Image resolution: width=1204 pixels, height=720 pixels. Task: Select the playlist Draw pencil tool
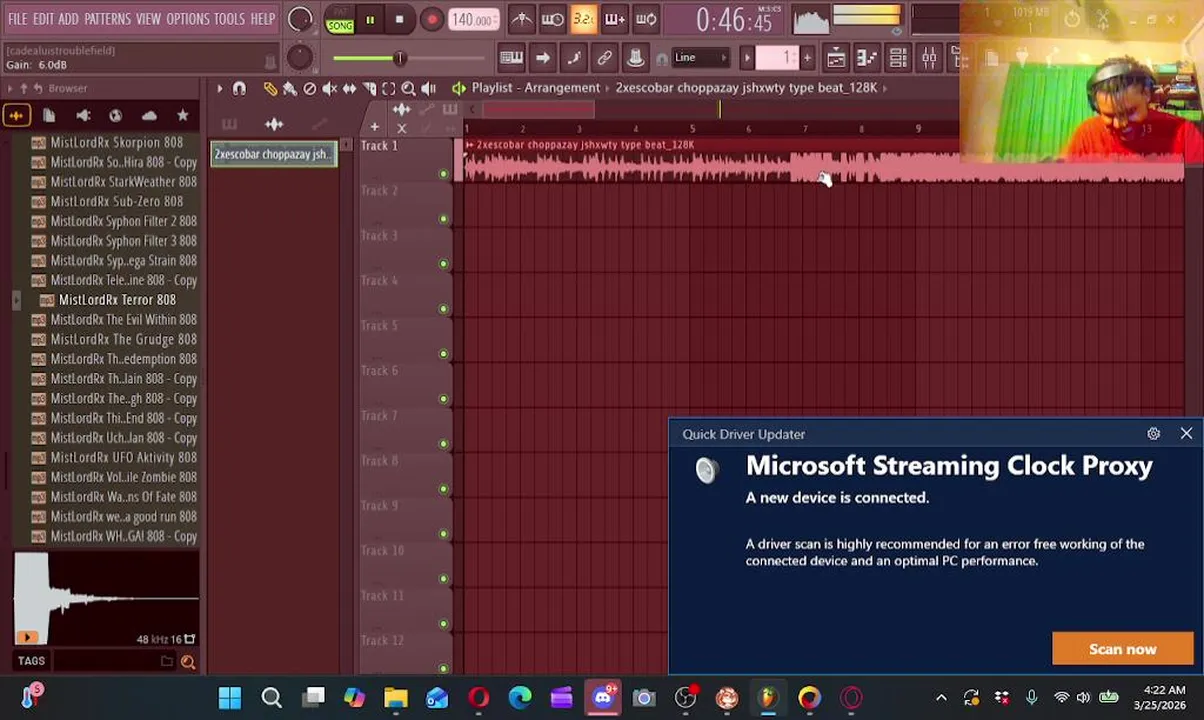pos(270,88)
